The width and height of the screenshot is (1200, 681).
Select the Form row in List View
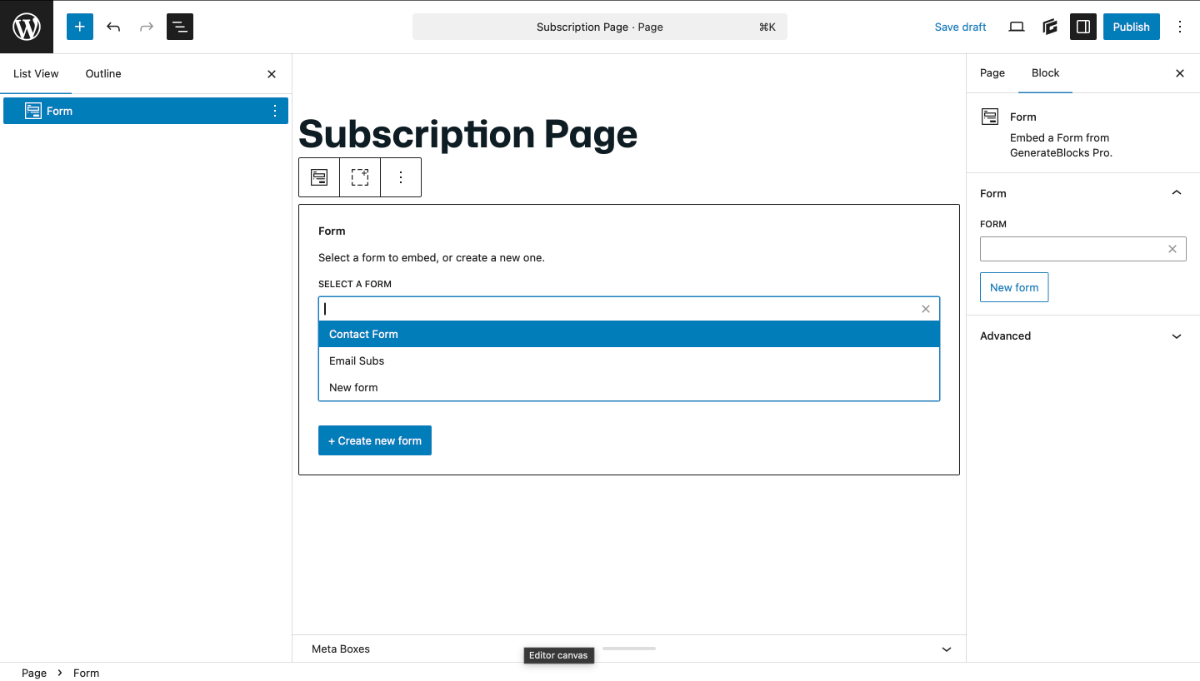point(146,111)
